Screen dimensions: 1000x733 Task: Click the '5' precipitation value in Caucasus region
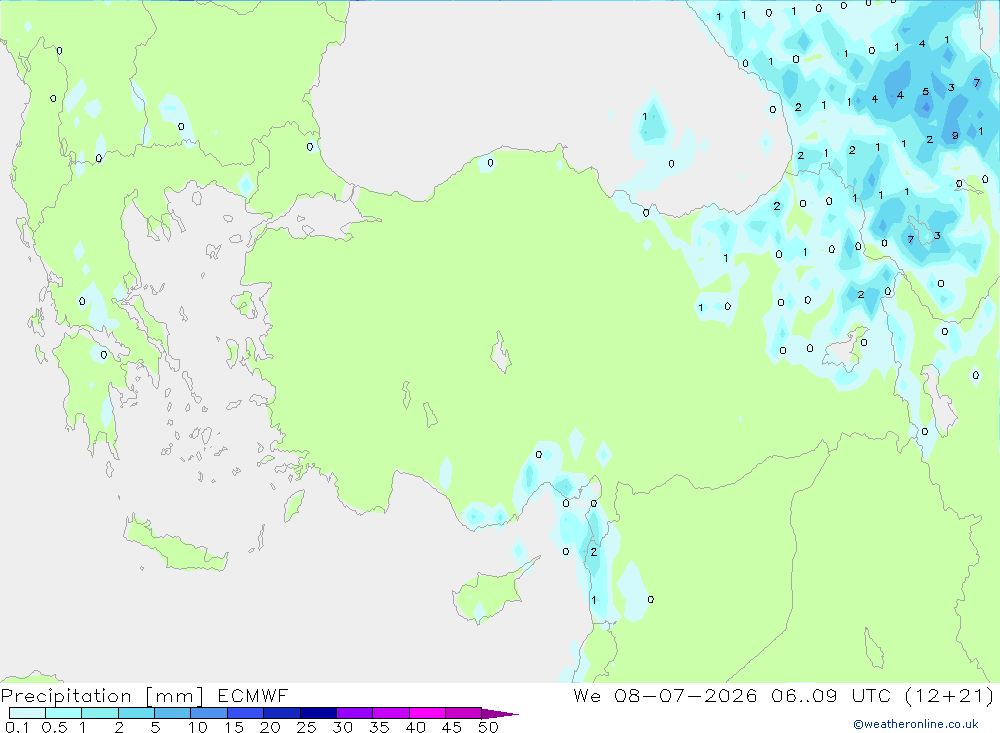pos(925,92)
